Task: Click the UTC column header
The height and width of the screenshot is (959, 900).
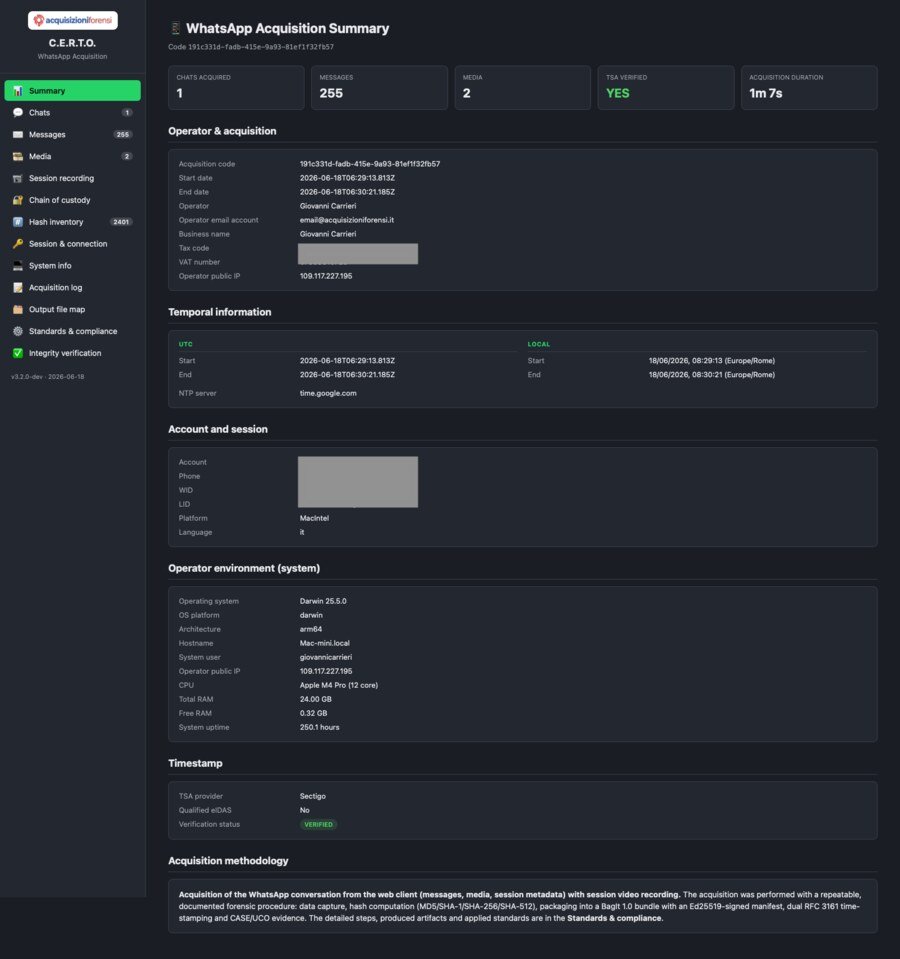Action: (185, 344)
